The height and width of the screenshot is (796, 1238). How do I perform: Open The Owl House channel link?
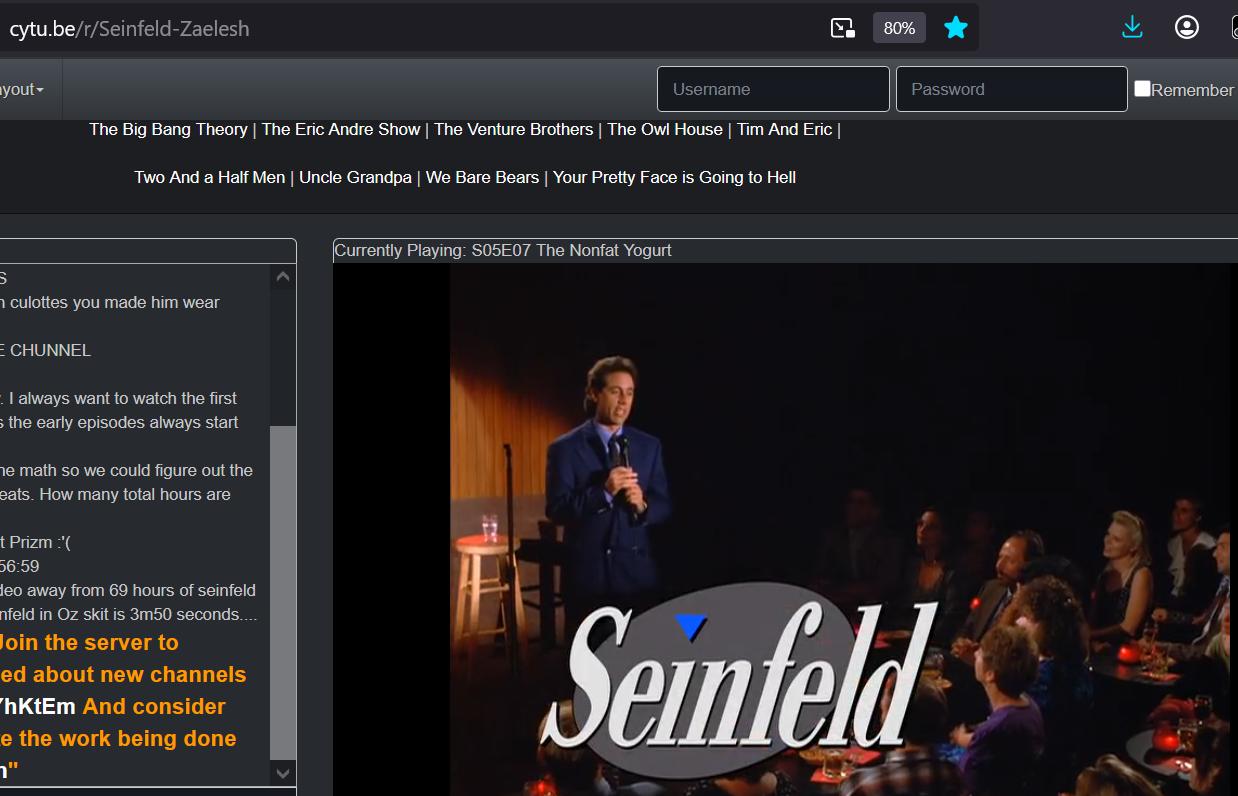665,129
